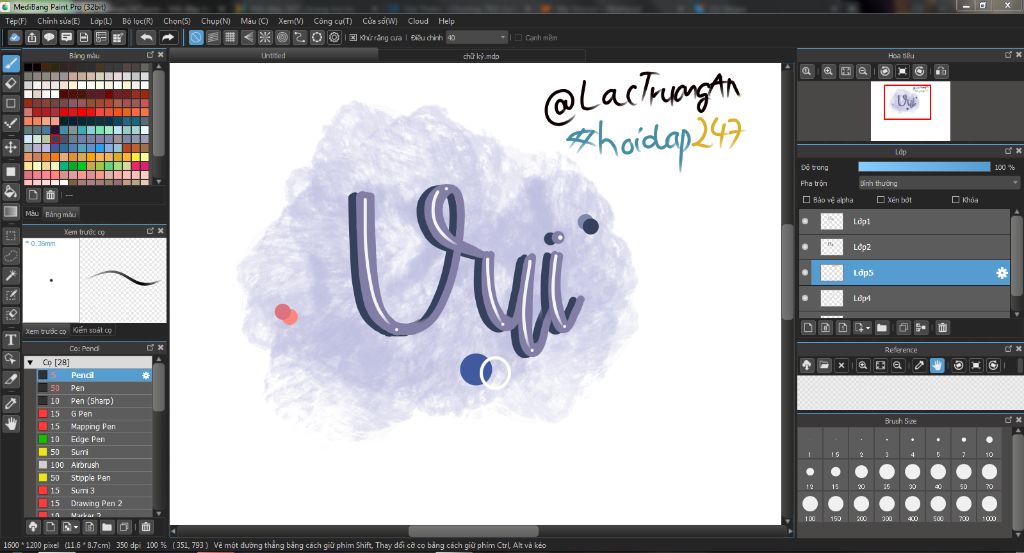Screen dimensions: 1024x553
Task: Open settings gear of layer Lớp5
Action: click(1002, 273)
